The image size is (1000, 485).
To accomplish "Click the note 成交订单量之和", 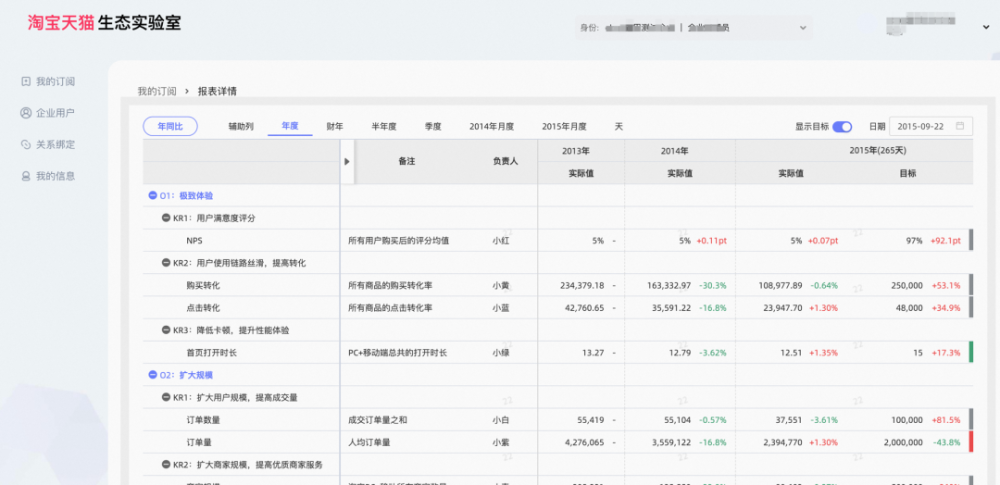I will click(378, 420).
